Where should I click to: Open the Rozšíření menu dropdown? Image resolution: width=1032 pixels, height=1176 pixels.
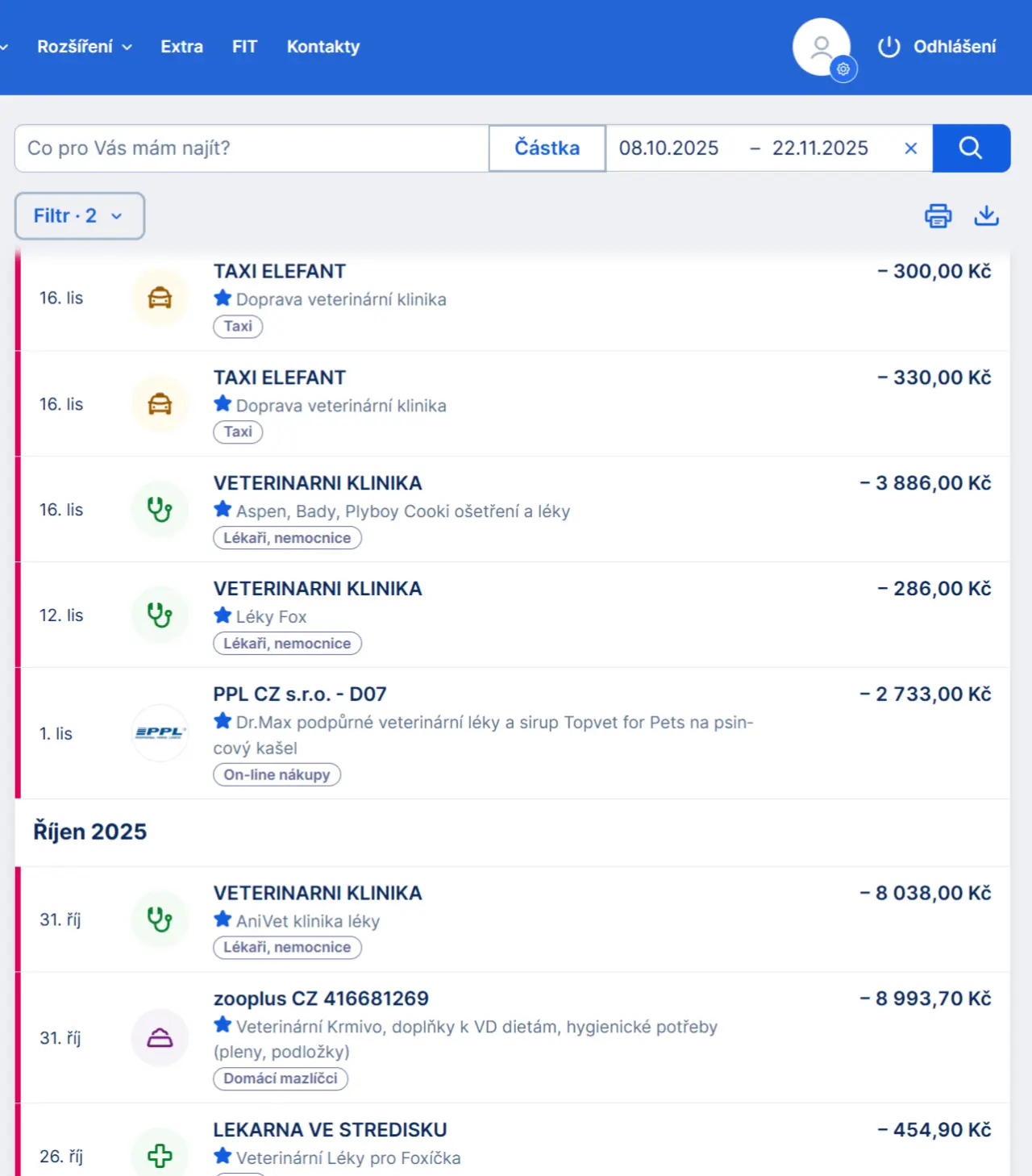[x=84, y=47]
